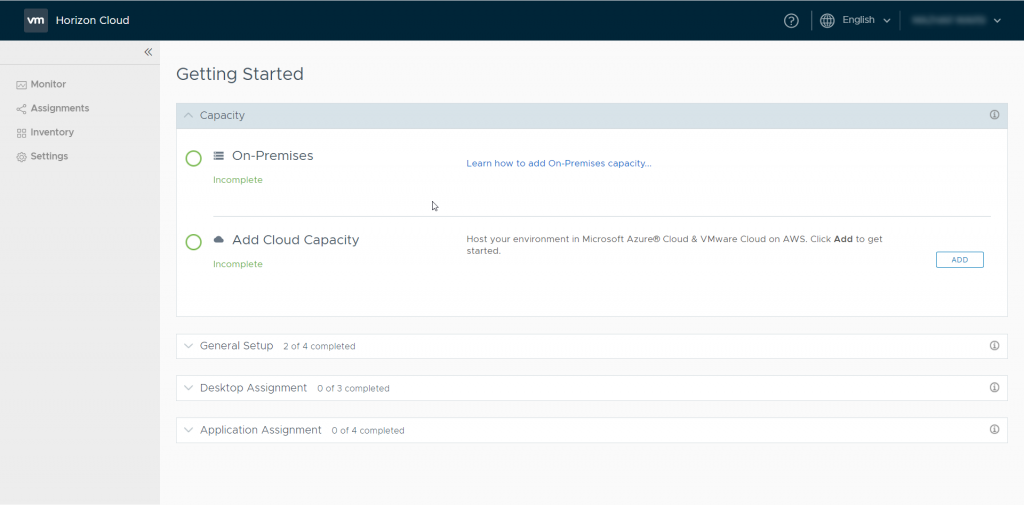Click the Add Cloud Capacity cloud icon
Image resolution: width=1024 pixels, height=505 pixels.
point(219,240)
